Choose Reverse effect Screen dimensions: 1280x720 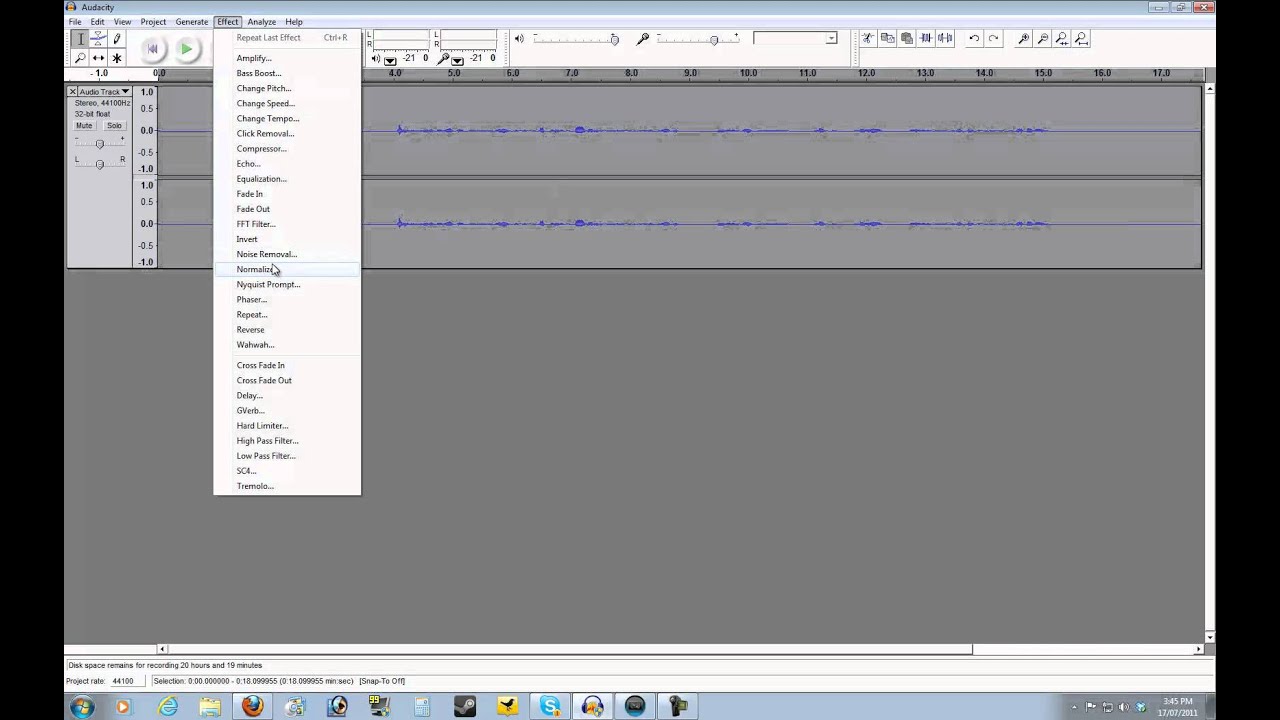pyautogui.click(x=287, y=330)
